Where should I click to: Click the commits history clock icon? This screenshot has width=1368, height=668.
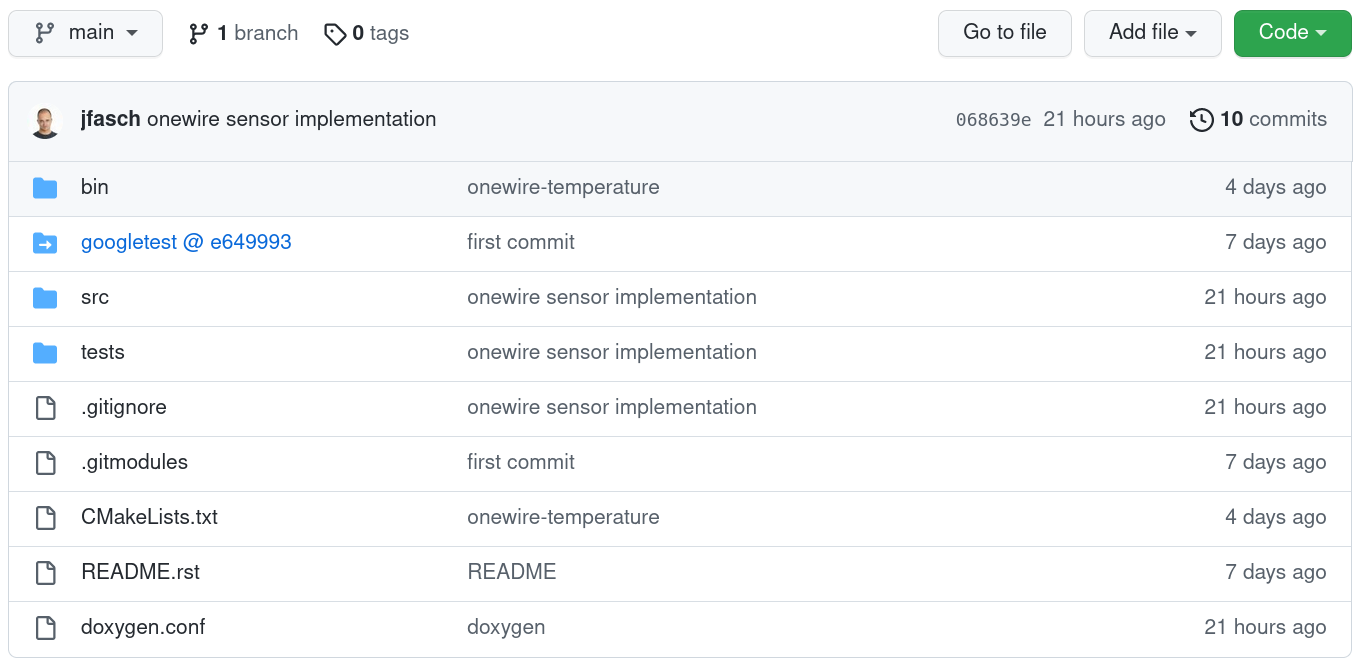click(x=1201, y=120)
